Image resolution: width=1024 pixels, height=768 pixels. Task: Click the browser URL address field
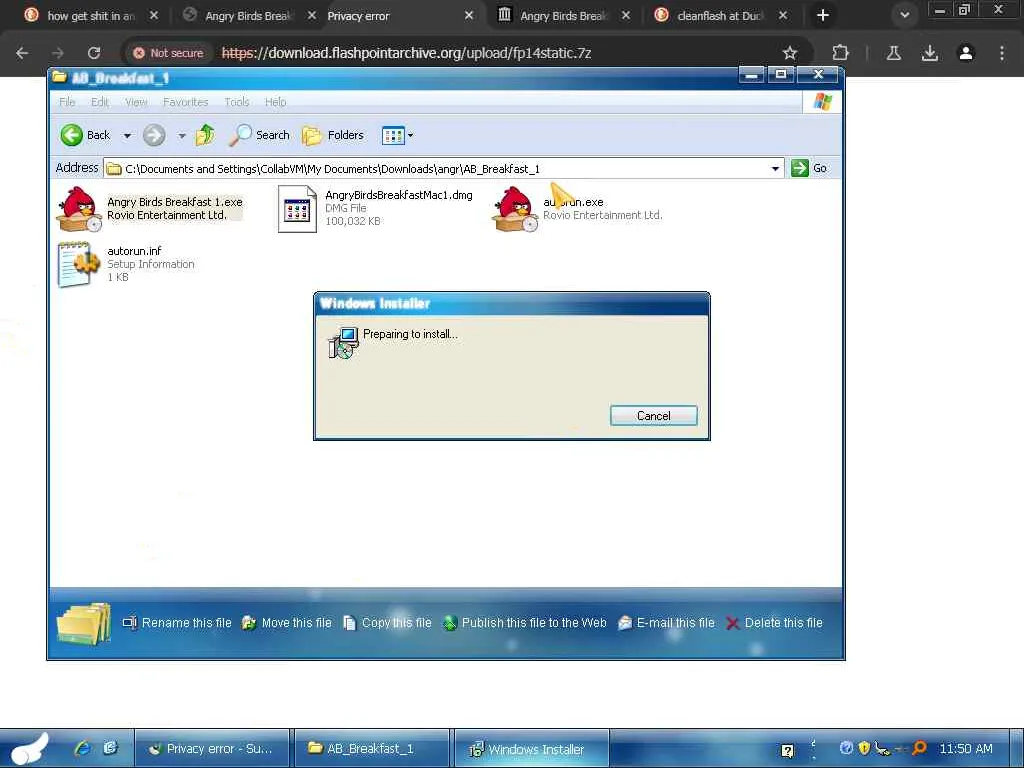coord(406,53)
